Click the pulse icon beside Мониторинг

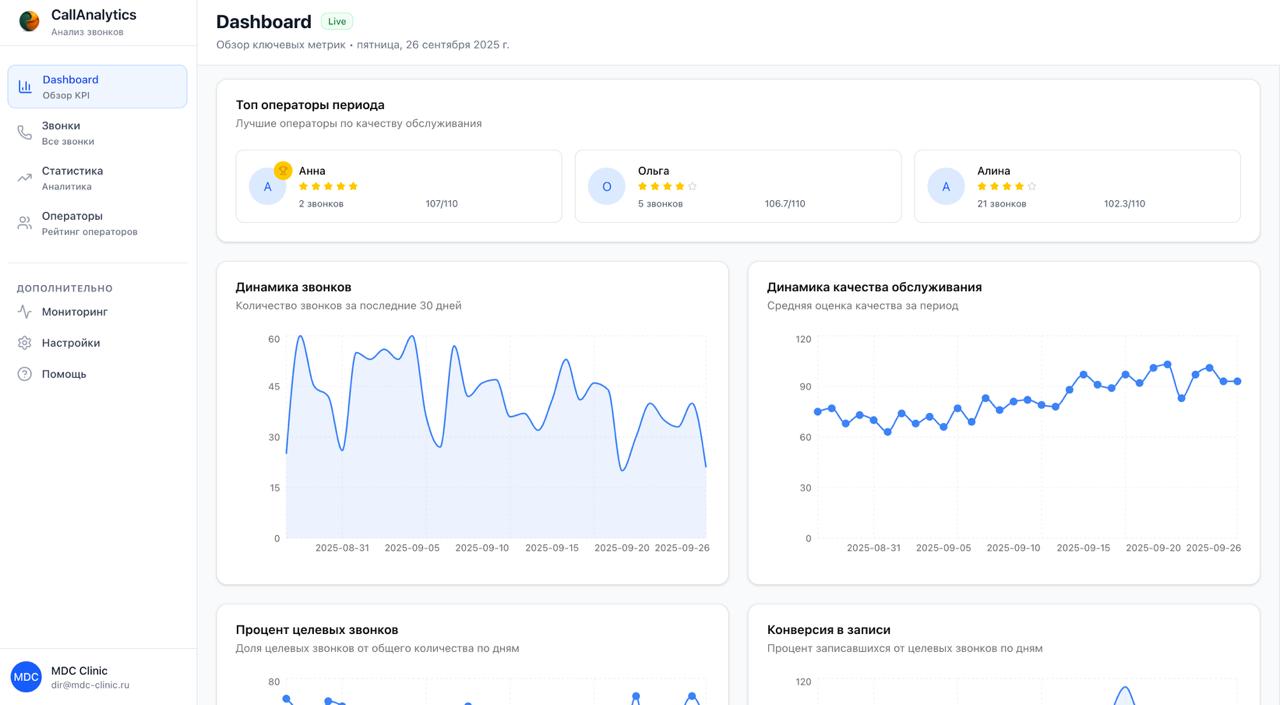click(x=25, y=312)
